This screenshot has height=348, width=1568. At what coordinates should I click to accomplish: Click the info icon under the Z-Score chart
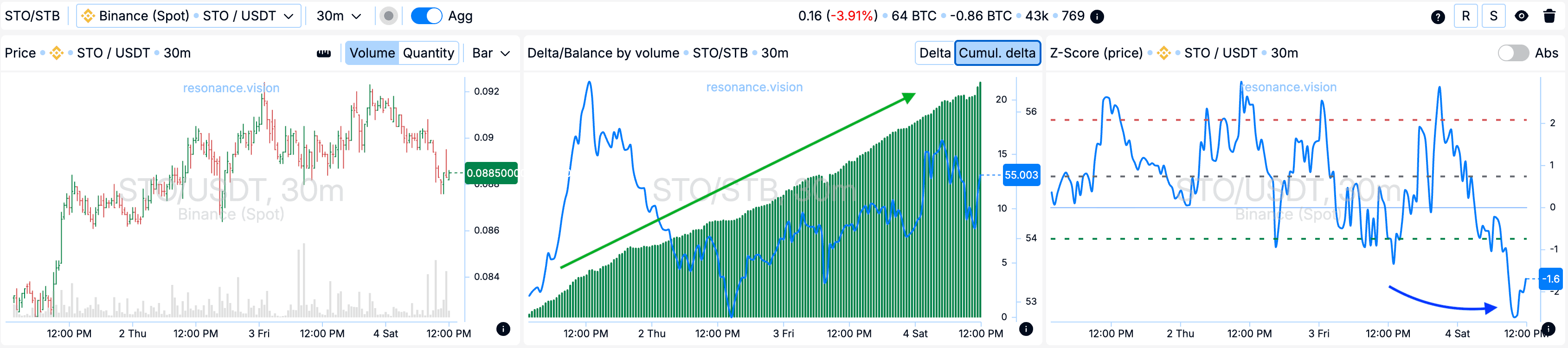(1548, 329)
